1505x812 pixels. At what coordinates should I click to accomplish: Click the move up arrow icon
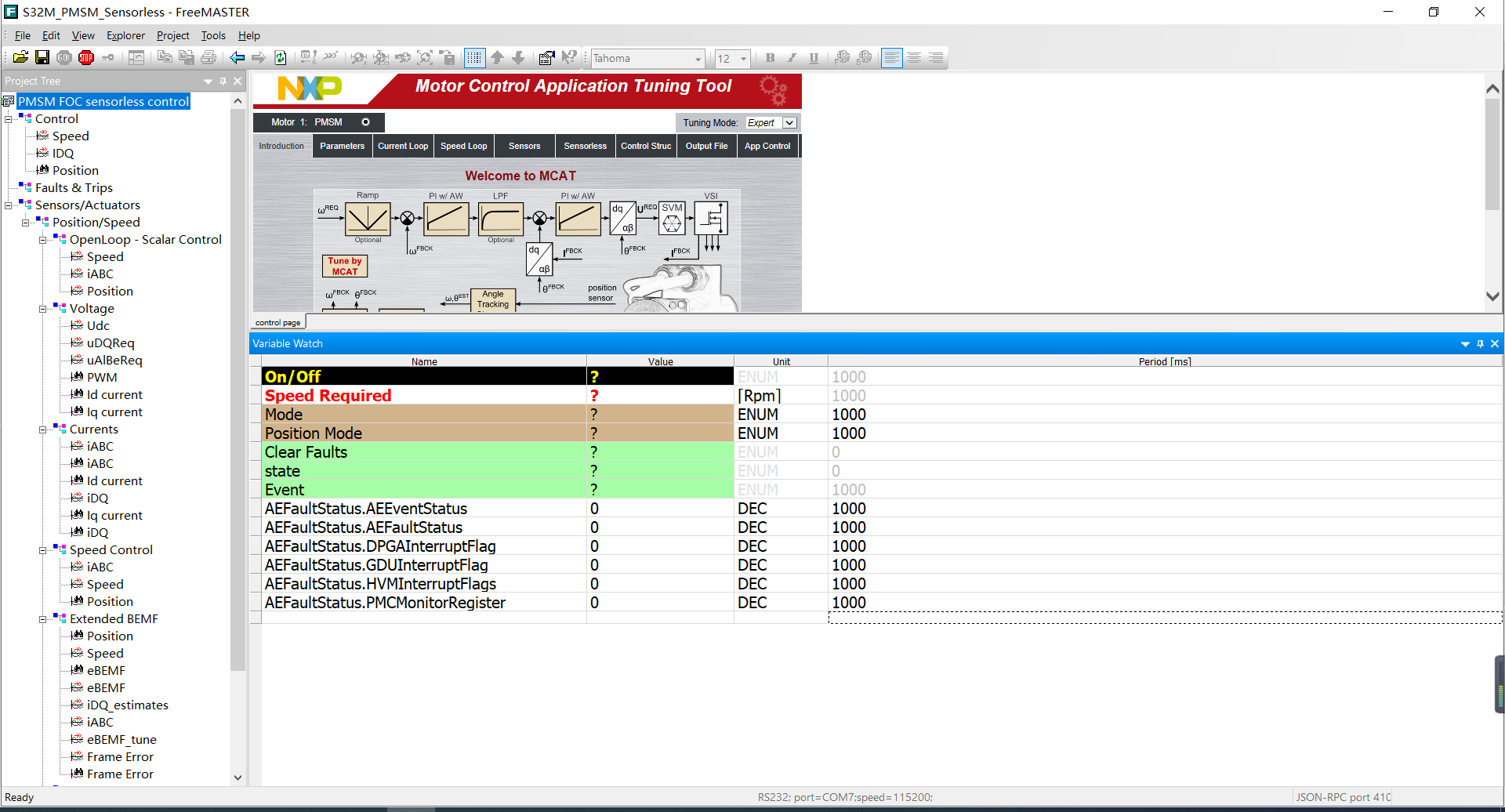click(497, 58)
